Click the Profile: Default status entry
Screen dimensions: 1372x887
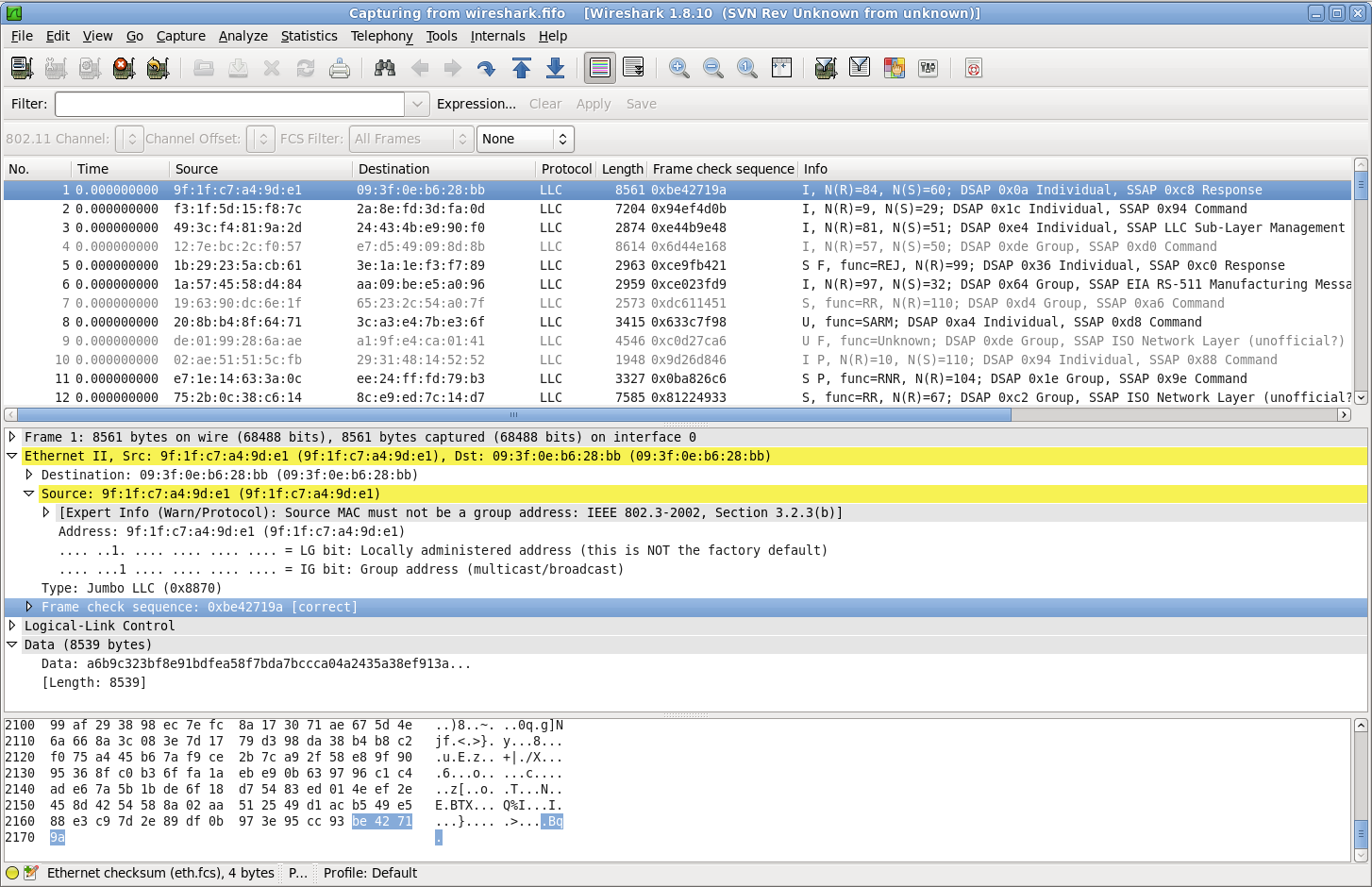370,873
